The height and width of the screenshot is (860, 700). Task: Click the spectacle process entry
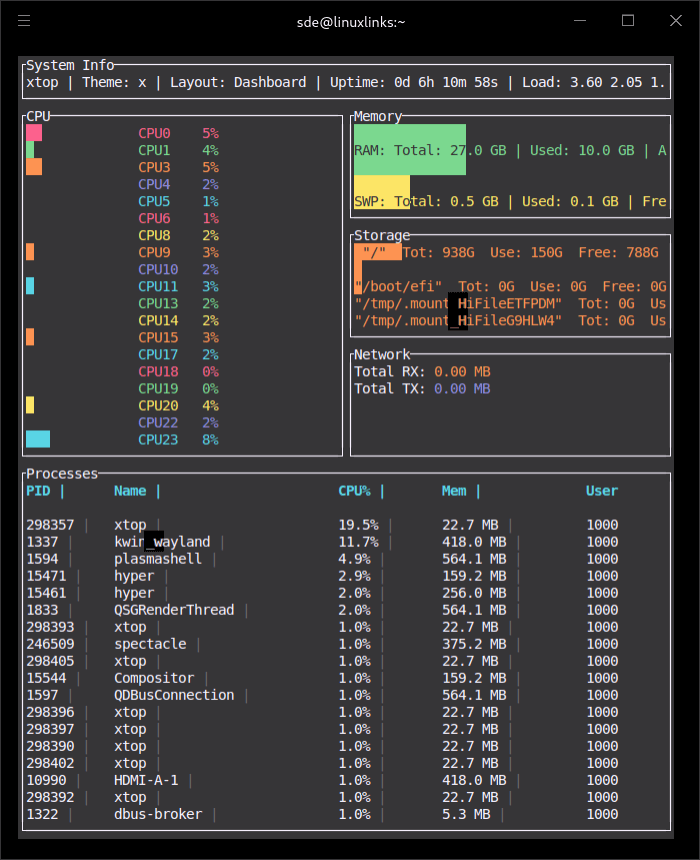tap(150, 644)
